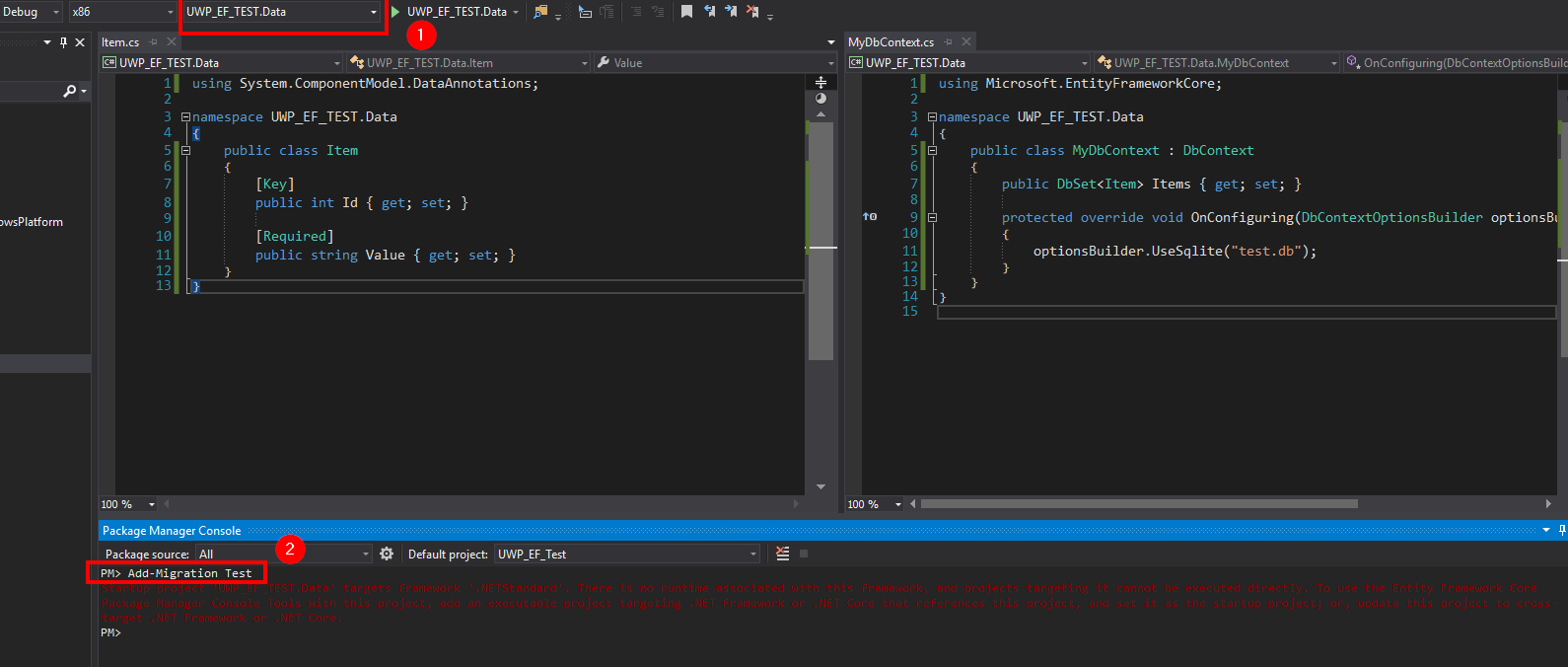The height and width of the screenshot is (667, 1568).
Task: Collapse the namespace block in MyDbContext.cs
Action: 932,116
